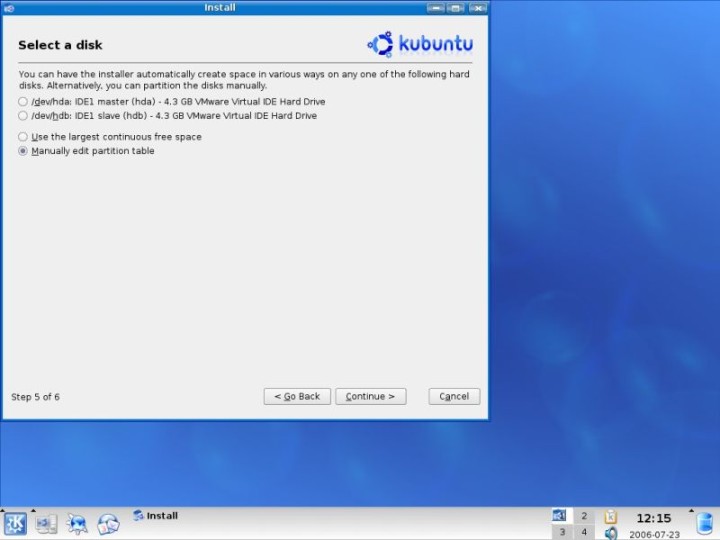Open the Install window menu icon
720x540 pixels.
point(9,8)
